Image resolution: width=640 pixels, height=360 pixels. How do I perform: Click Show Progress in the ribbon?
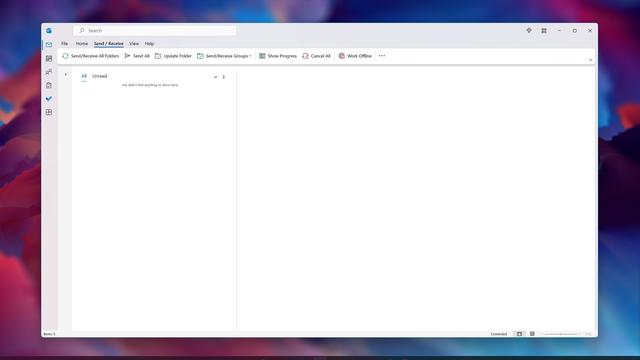(278, 56)
